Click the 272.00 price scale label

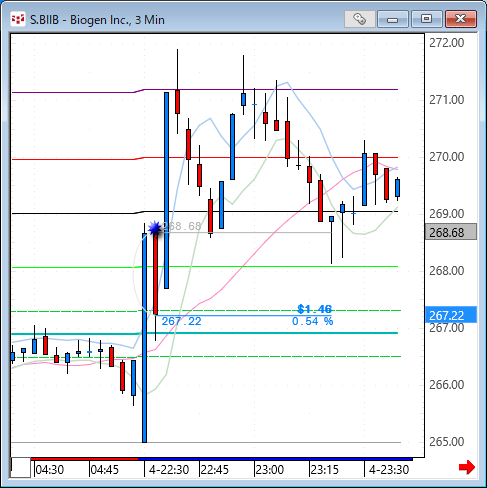446,43
